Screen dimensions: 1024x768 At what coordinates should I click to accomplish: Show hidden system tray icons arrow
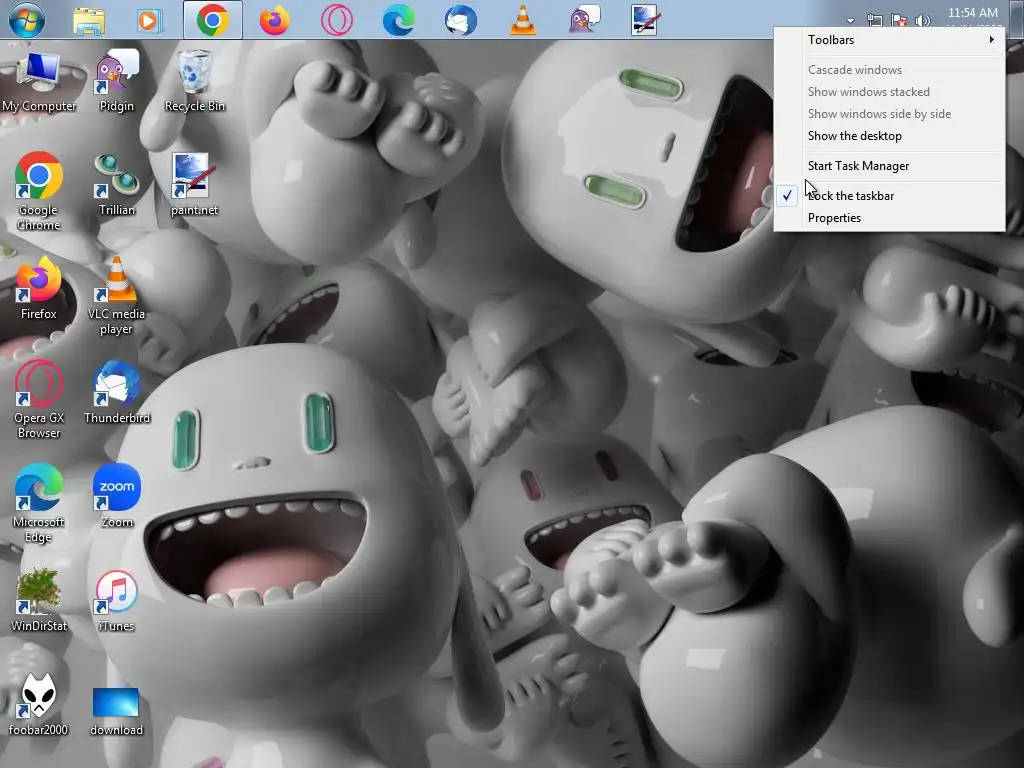click(x=850, y=21)
